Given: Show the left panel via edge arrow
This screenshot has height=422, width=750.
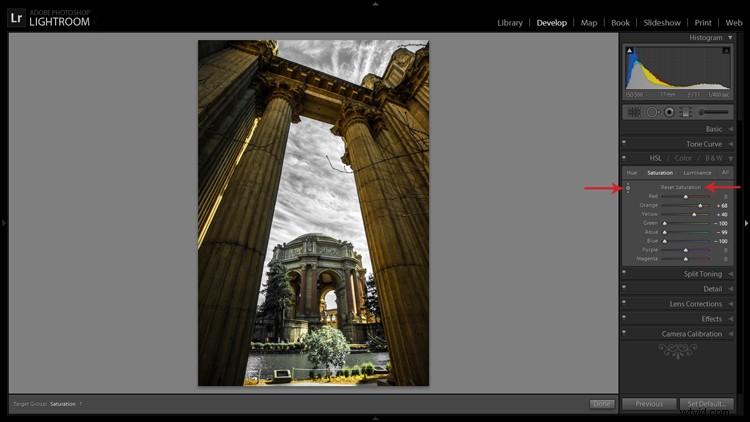Looking at the screenshot, I should [3, 223].
